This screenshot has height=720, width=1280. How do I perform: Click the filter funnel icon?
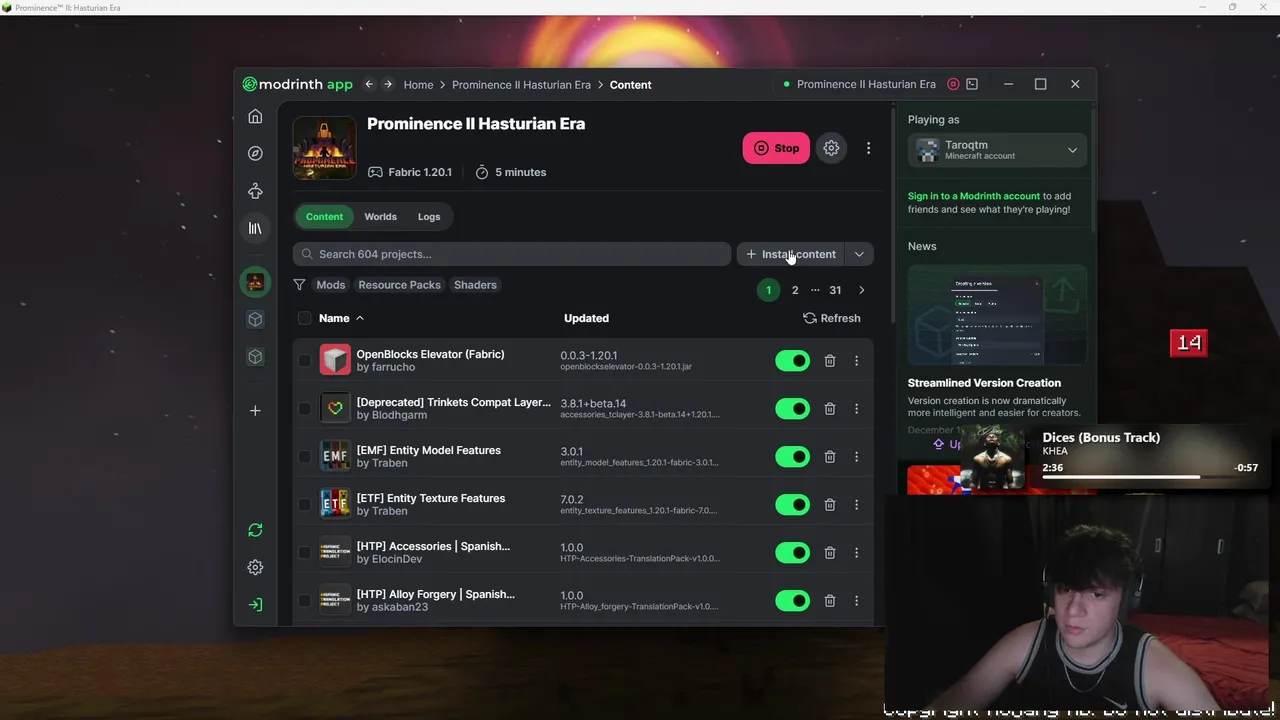pos(299,285)
